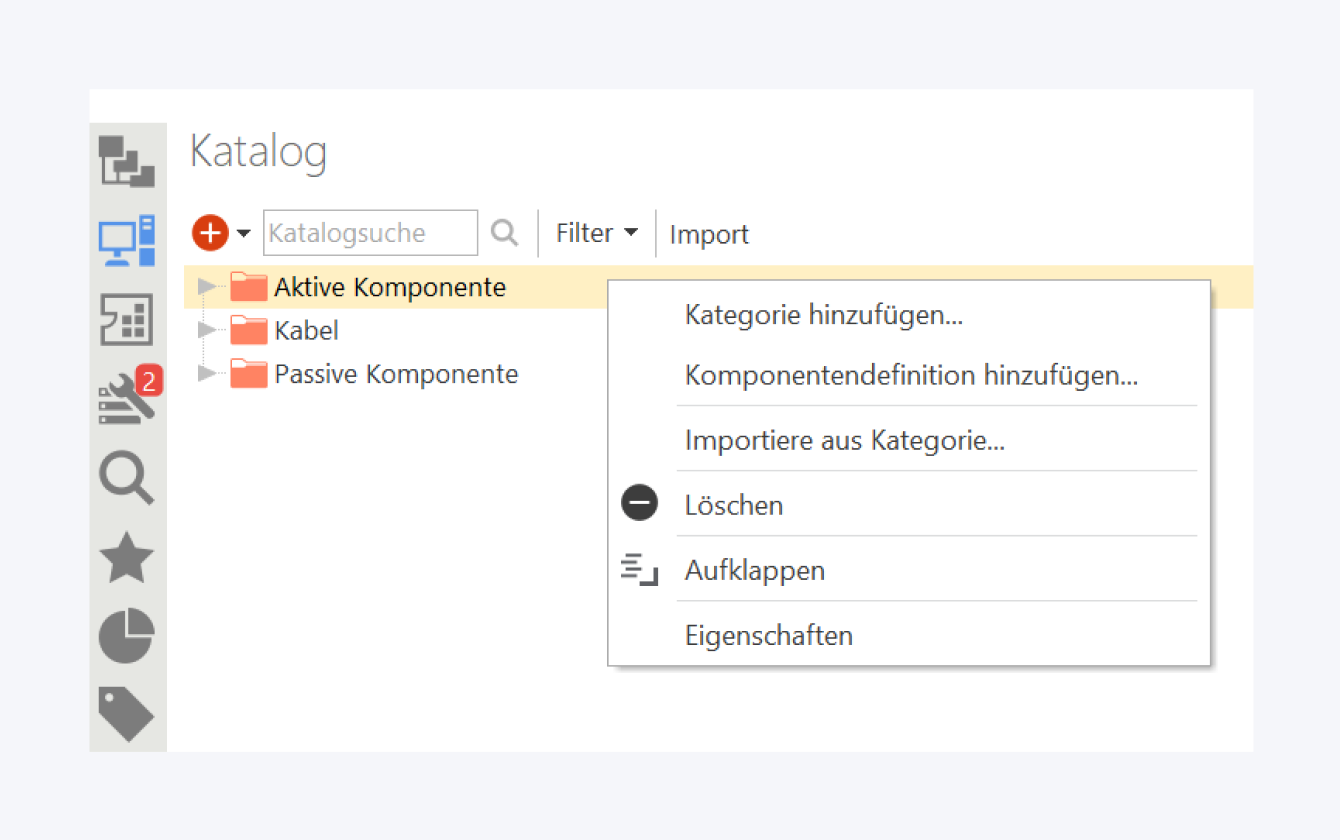The width and height of the screenshot is (1340, 840).
Task: Click inside the Katalogsuche search field
Action: point(370,233)
